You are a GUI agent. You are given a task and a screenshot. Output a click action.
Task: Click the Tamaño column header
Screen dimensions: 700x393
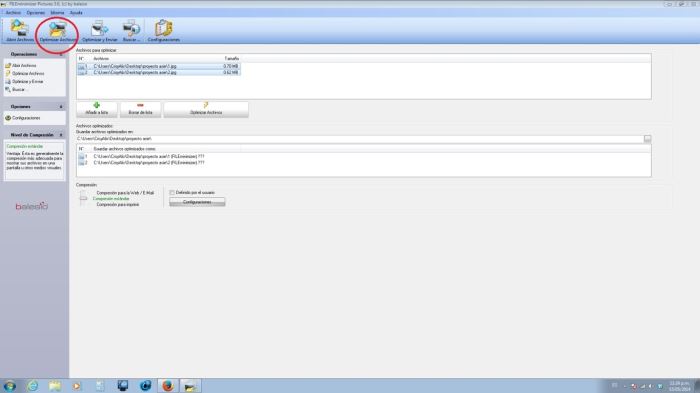pos(231,59)
